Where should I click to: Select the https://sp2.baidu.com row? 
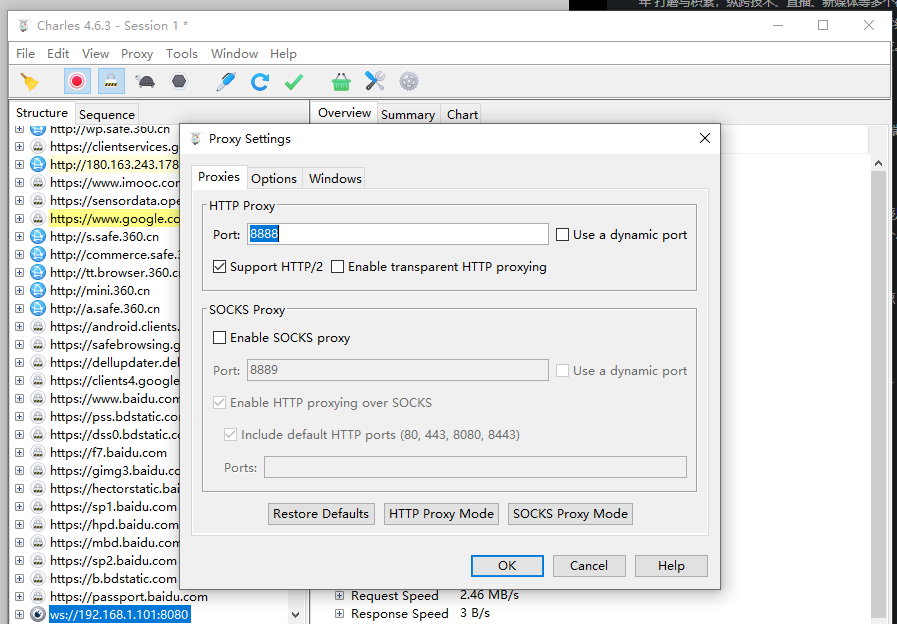tap(113, 561)
